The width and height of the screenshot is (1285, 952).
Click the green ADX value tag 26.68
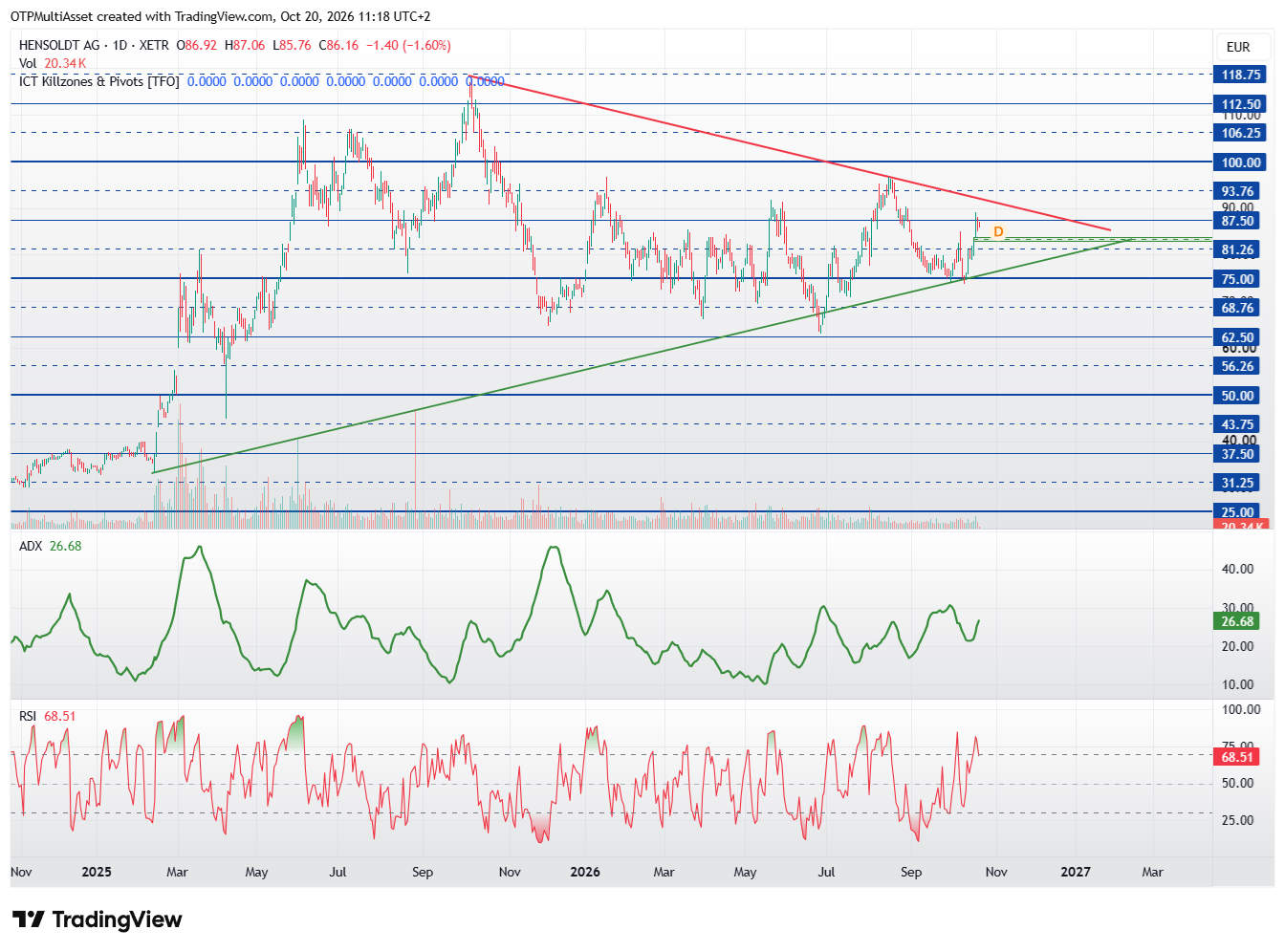[1237, 621]
